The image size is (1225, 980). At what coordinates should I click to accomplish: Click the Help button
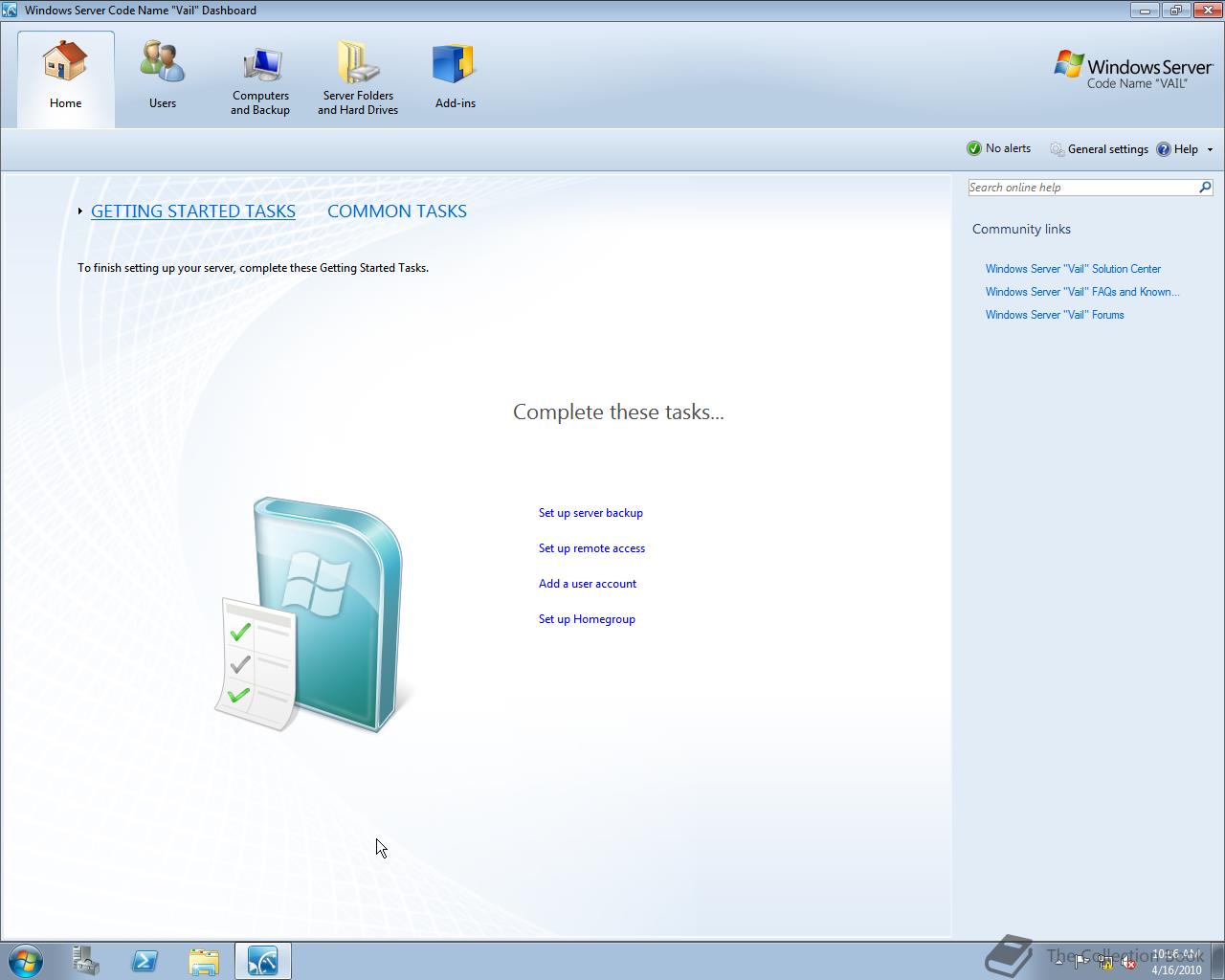tap(1177, 149)
